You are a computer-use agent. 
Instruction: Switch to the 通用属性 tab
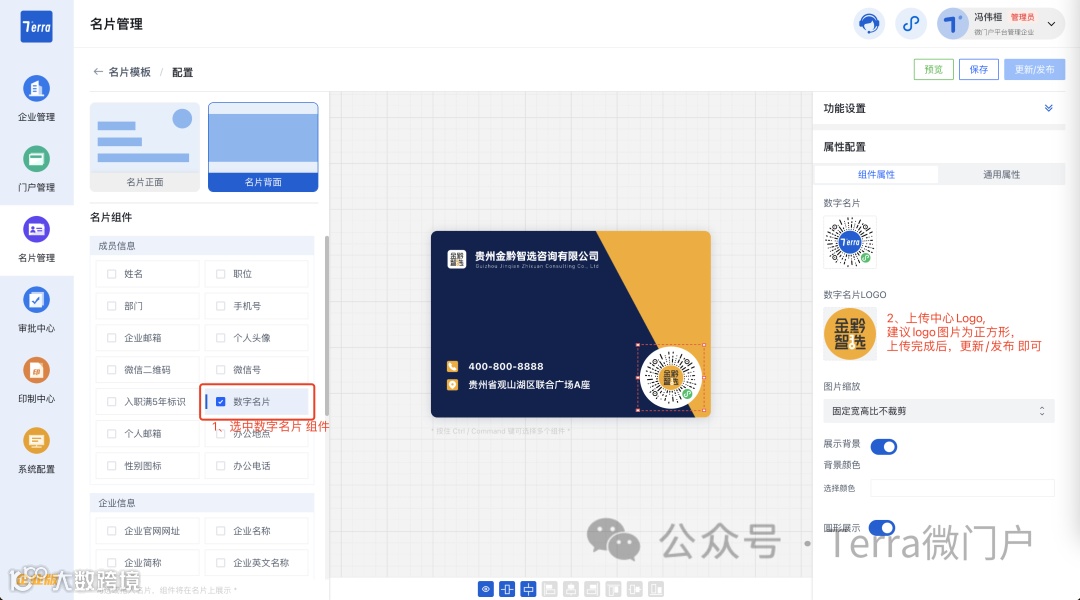coord(1001,174)
